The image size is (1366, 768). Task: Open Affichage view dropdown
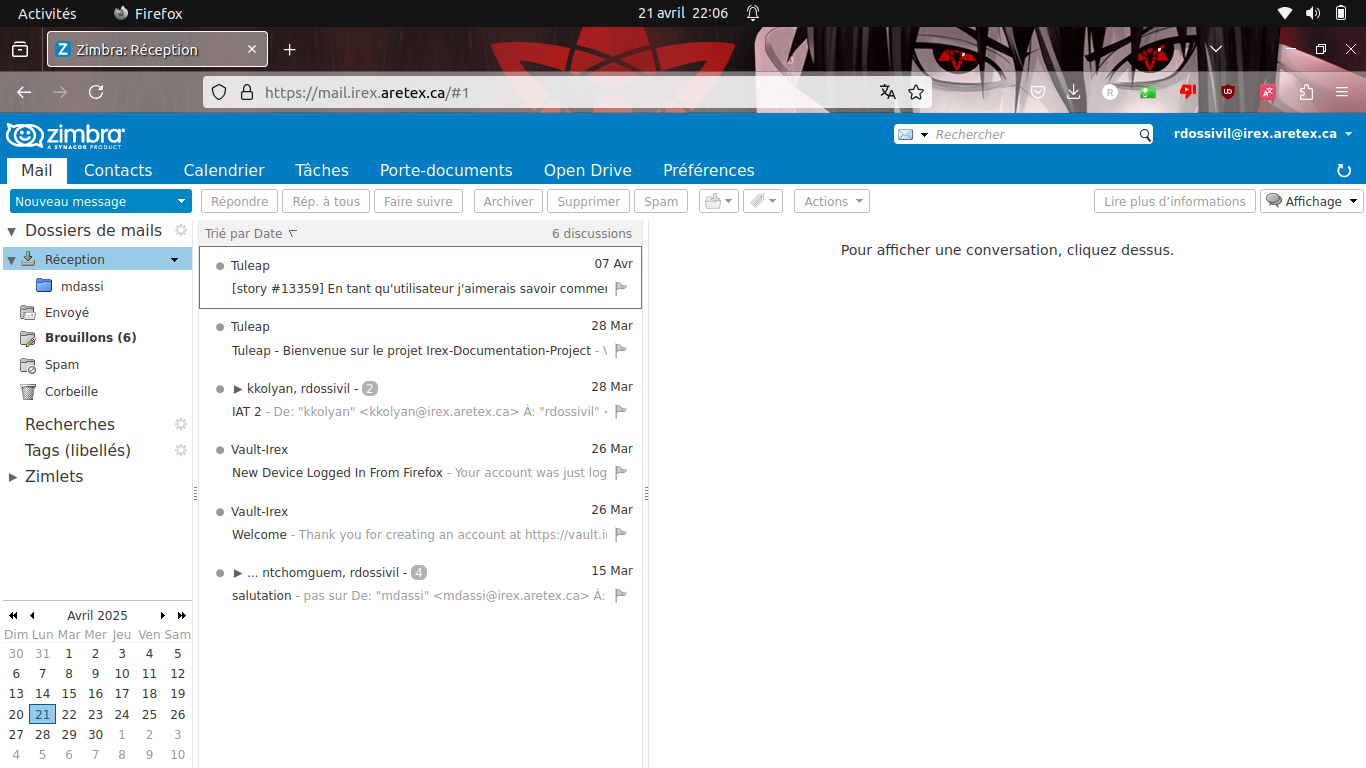(1312, 201)
